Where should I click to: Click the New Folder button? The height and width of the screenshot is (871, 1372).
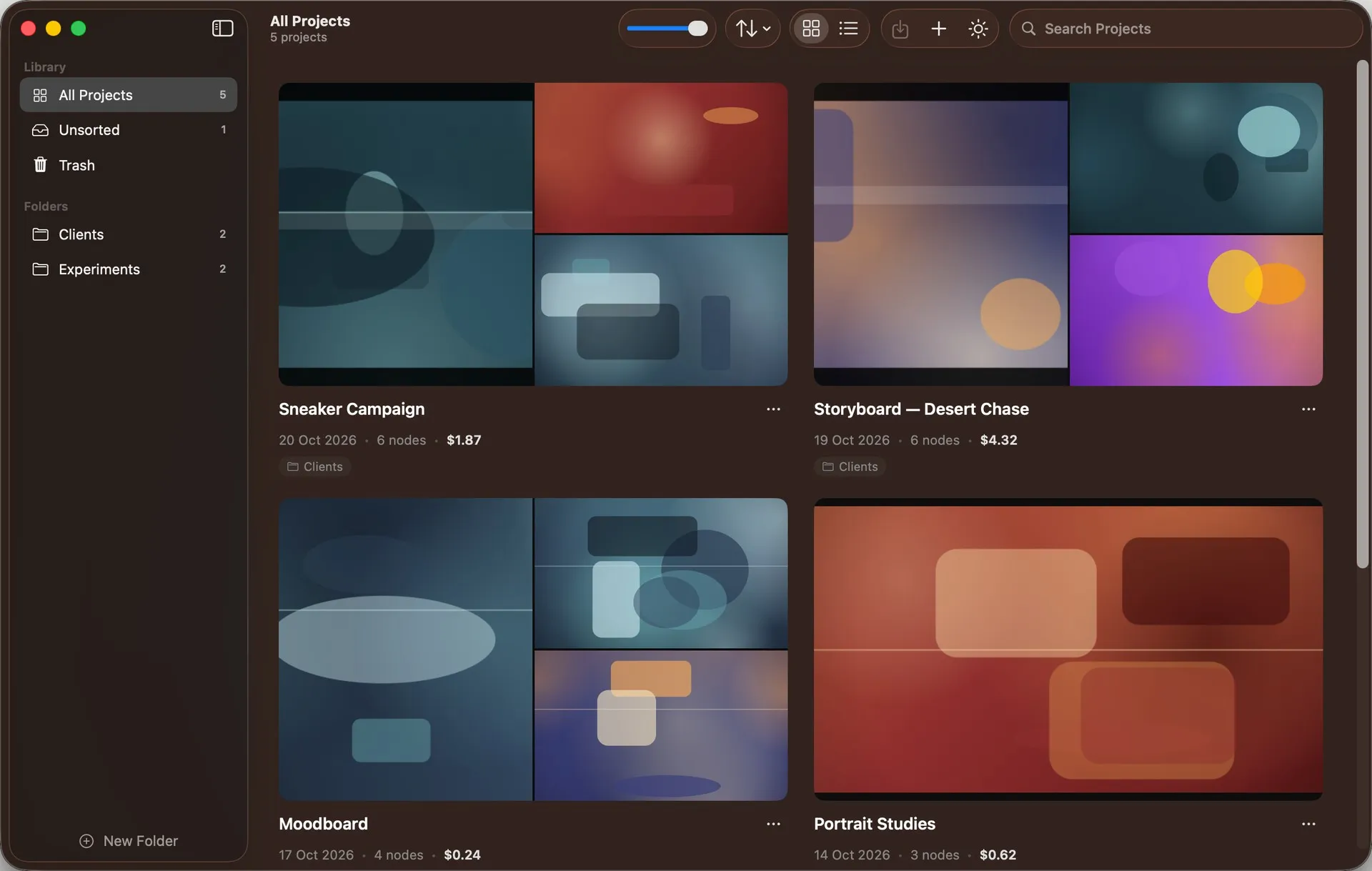pos(129,841)
